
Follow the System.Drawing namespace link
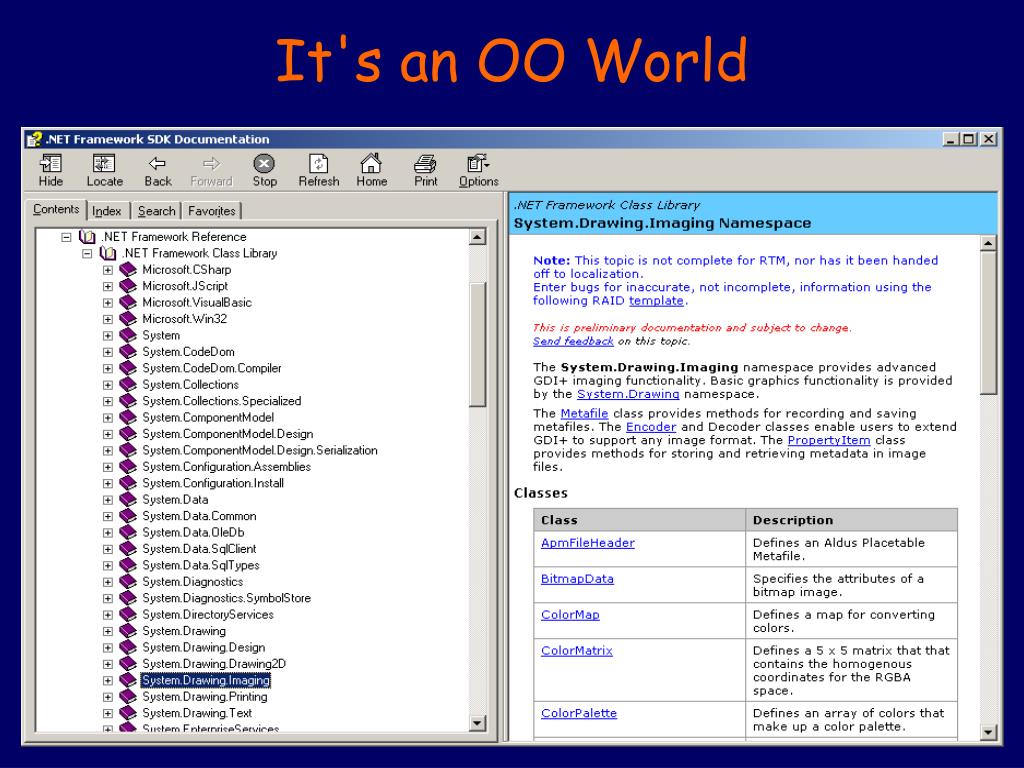[628, 394]
